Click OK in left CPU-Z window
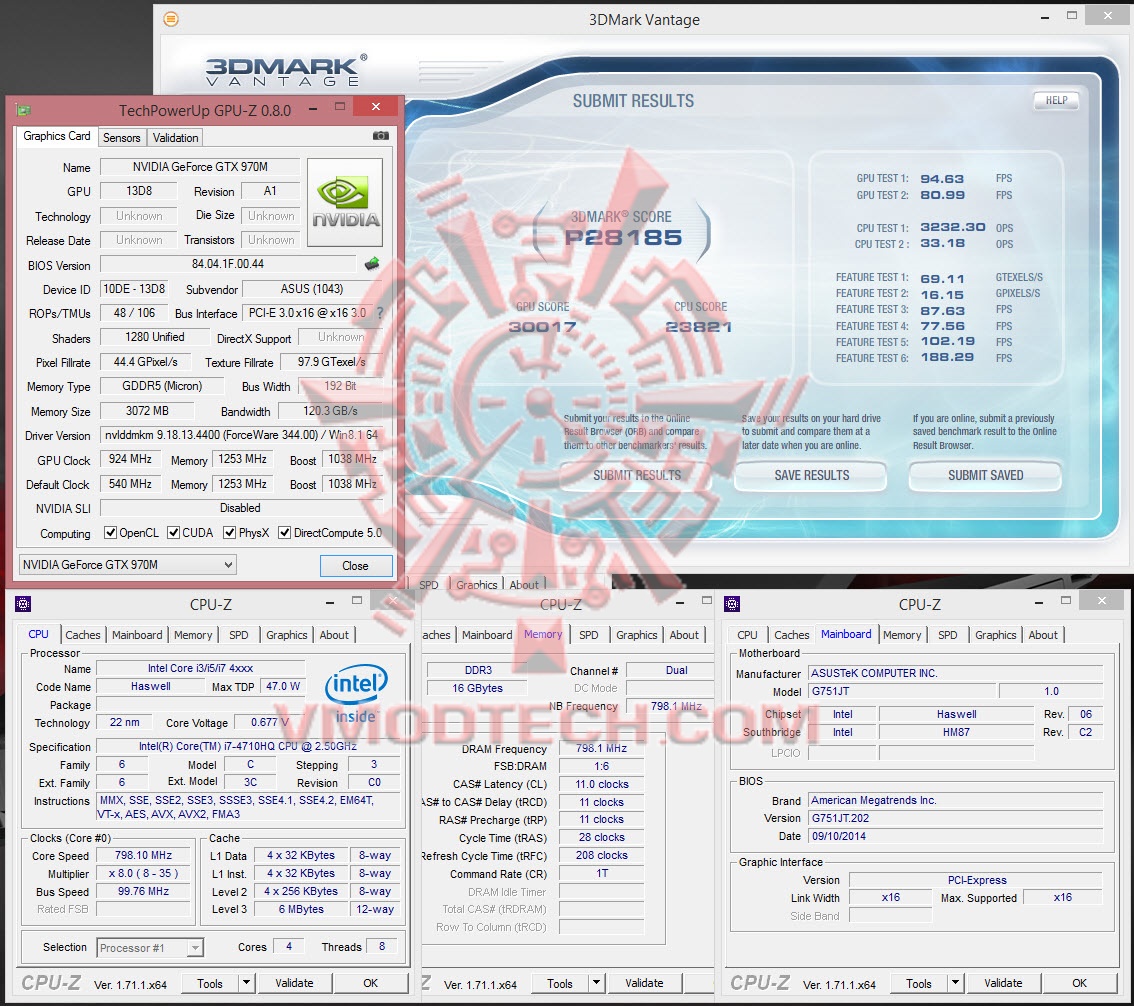 [370, 983]
